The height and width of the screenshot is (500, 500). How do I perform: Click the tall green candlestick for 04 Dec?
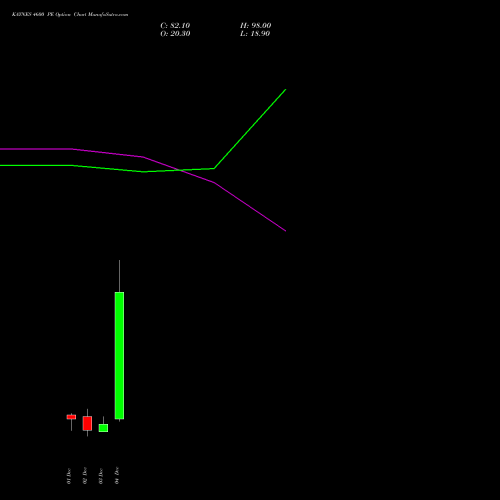tap(119, 355)
